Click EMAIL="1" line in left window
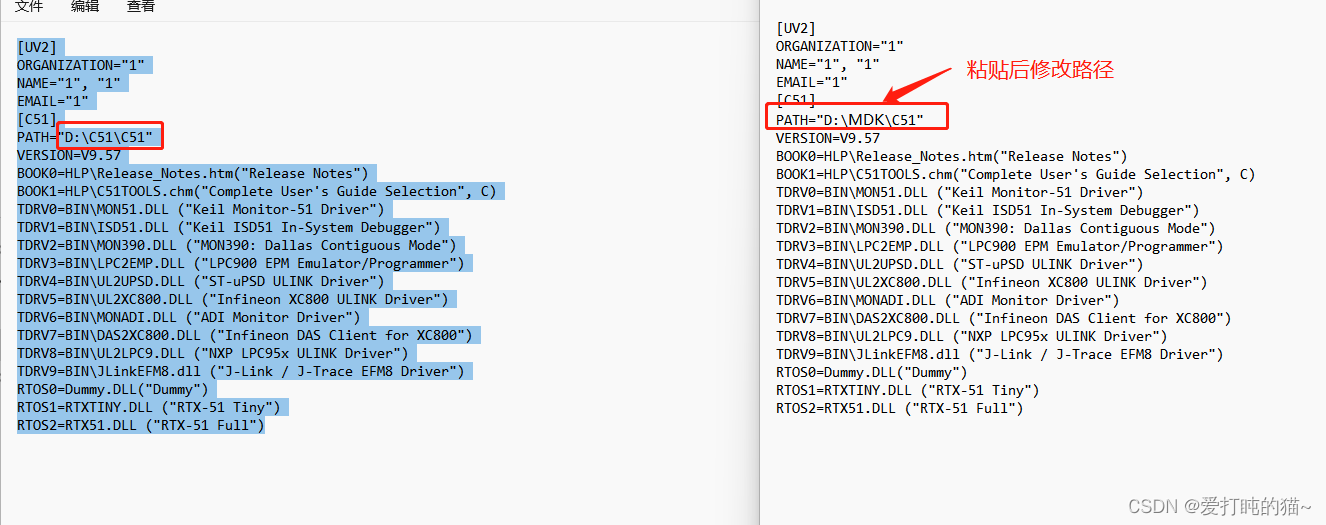This screenshot has height=525, width=1326. pos(52,101)
